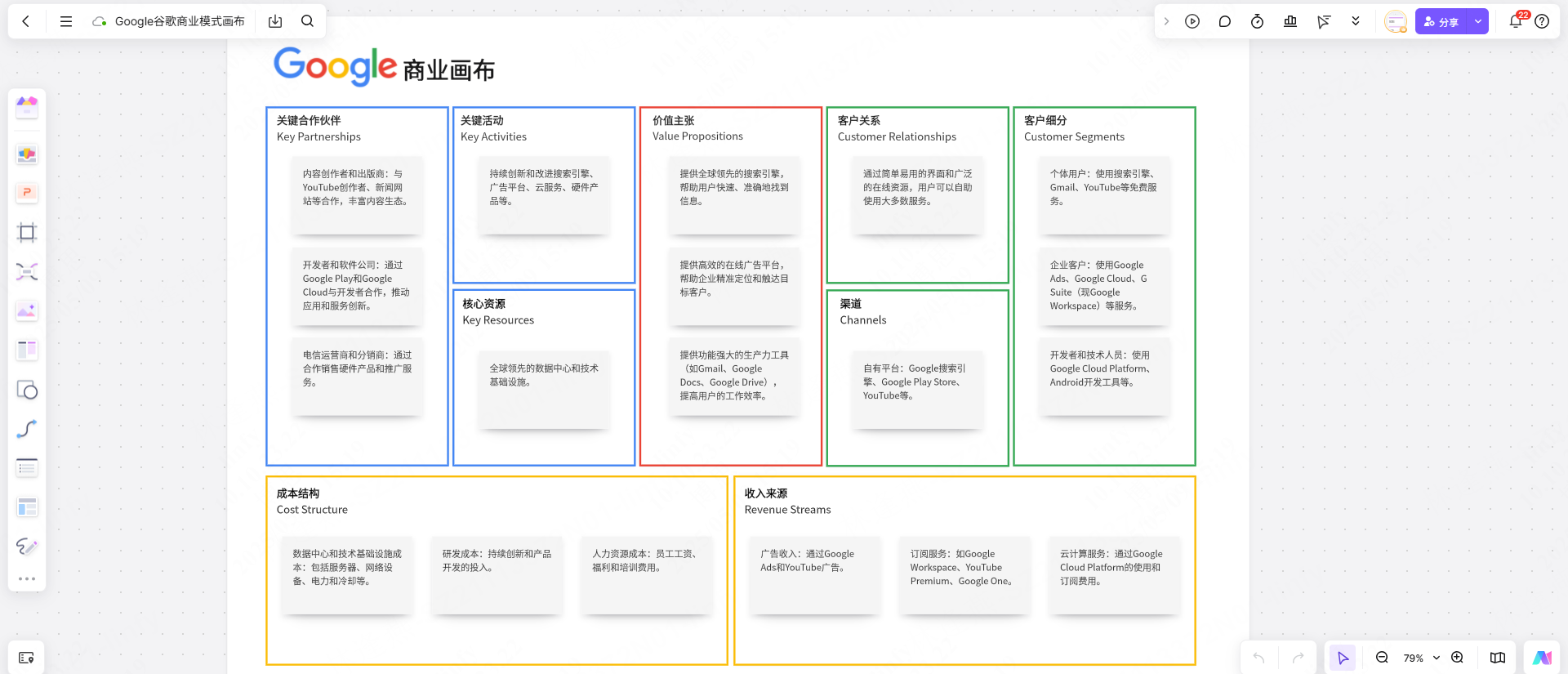Click the Google 商业画布 title logo
Screen dimensions: 1568x674
point(384,66)
